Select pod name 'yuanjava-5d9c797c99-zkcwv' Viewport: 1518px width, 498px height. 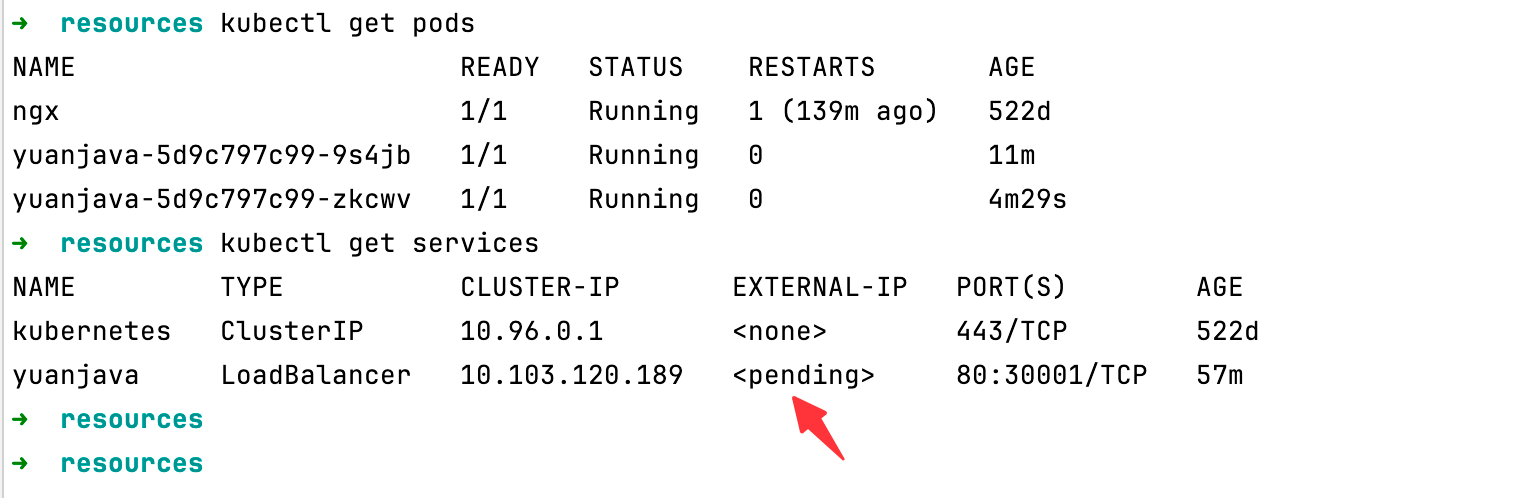(x=212, y=200)
